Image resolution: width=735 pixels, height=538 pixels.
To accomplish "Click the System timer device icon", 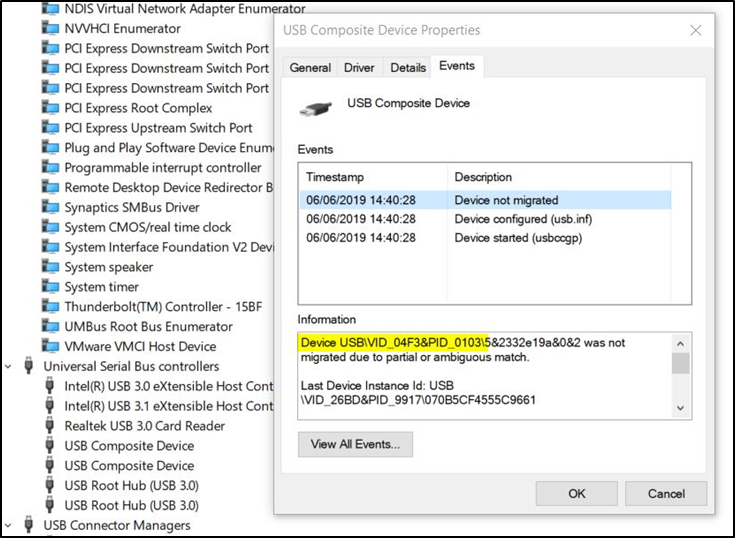I will point(50,287).
